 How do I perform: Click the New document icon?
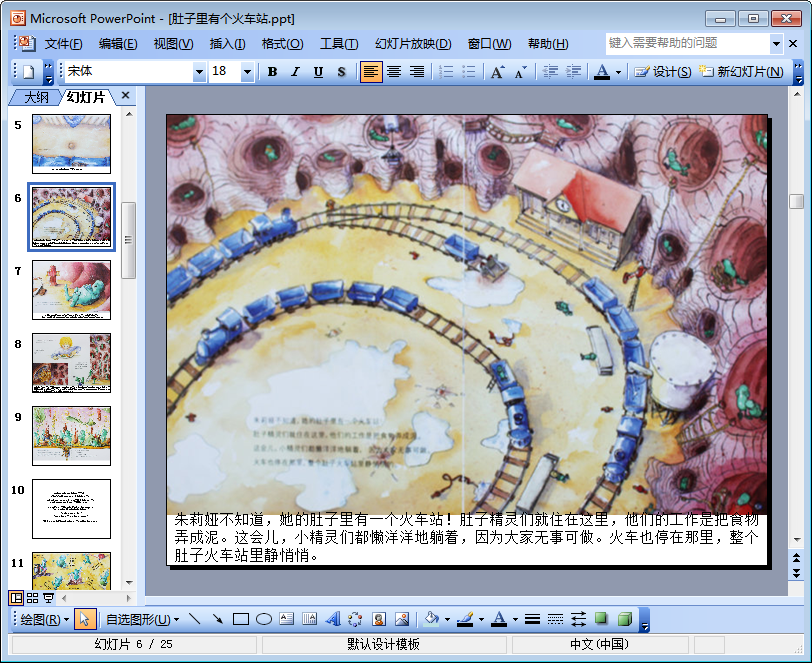28,71
